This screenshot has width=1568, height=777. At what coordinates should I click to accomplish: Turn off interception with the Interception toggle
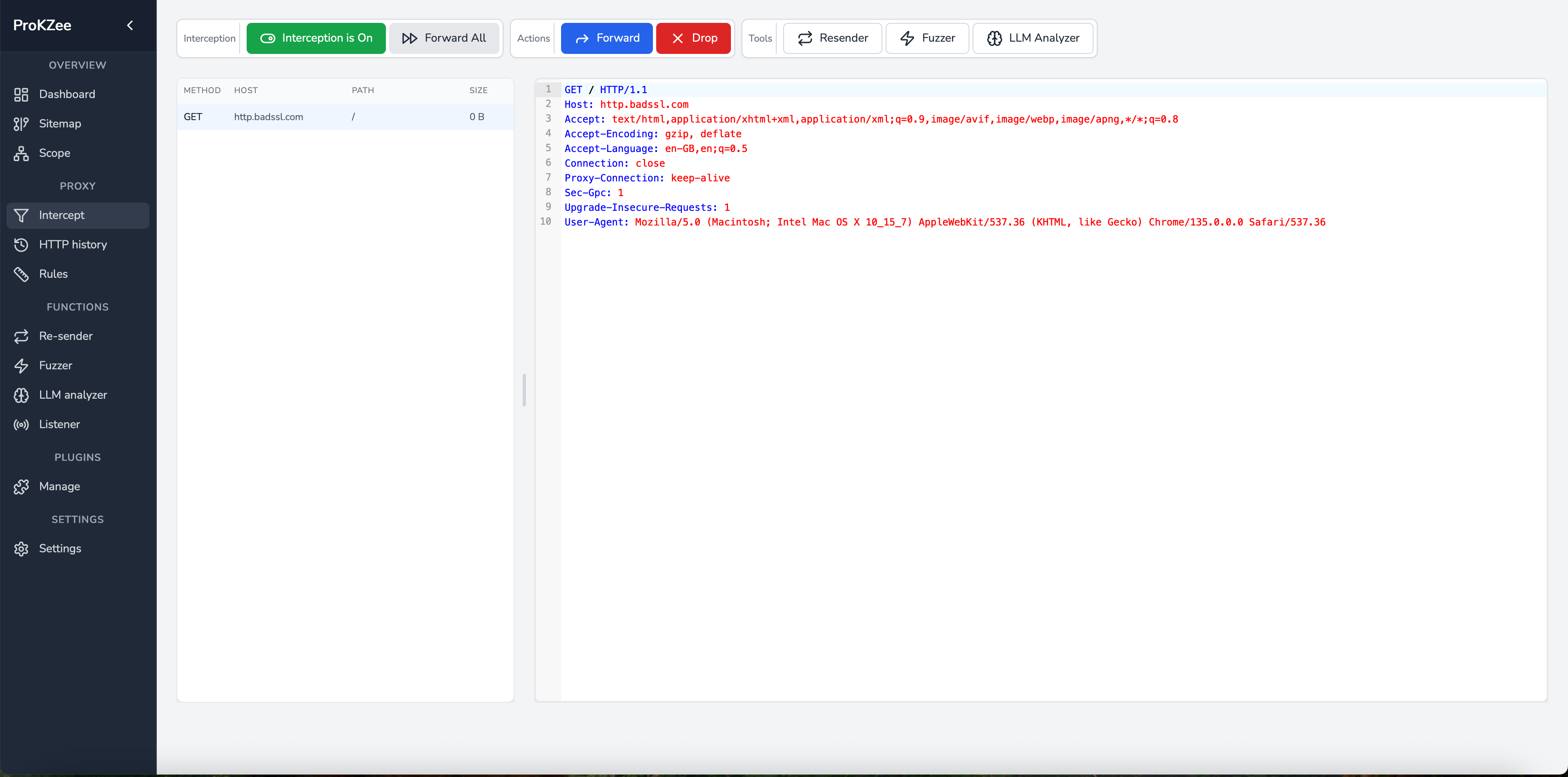[316, 38]
